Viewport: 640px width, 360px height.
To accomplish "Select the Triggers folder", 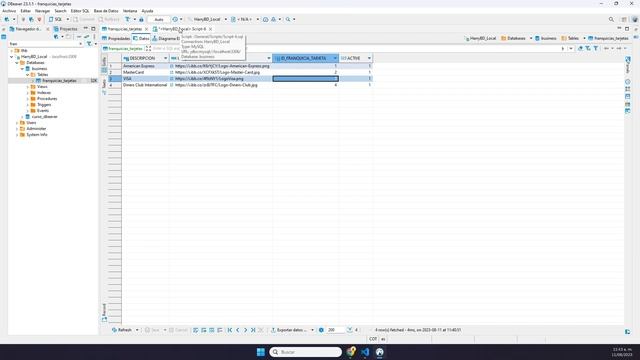I will (x=41, y=105).
